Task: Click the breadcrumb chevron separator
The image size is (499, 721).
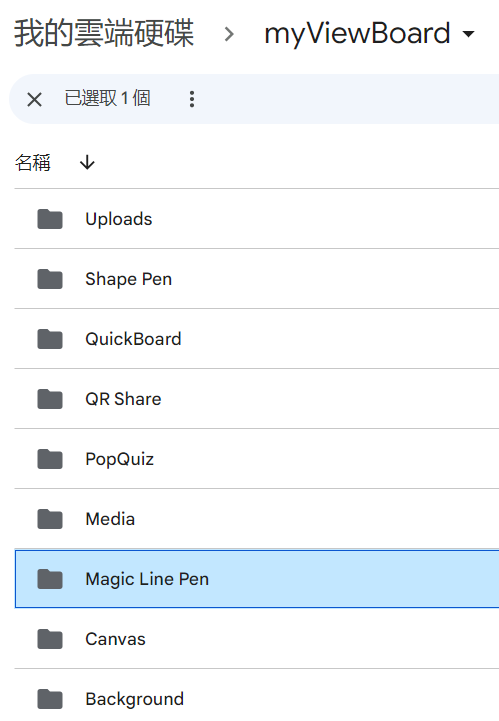Action: (229, 34)
